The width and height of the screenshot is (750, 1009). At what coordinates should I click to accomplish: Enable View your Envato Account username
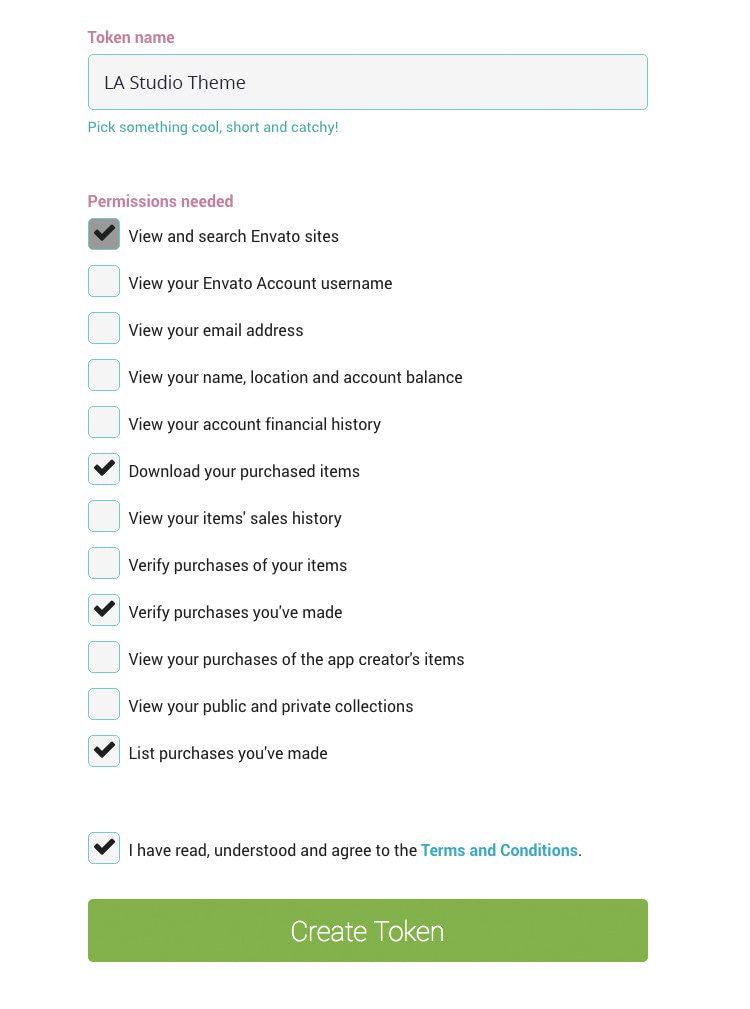tap(104, 282)
